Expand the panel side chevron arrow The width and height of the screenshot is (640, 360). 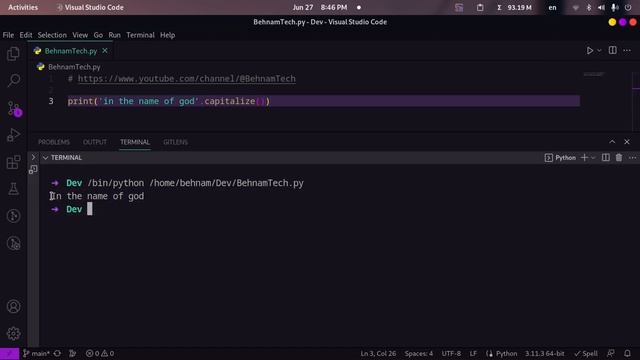(x=33, y=157)
